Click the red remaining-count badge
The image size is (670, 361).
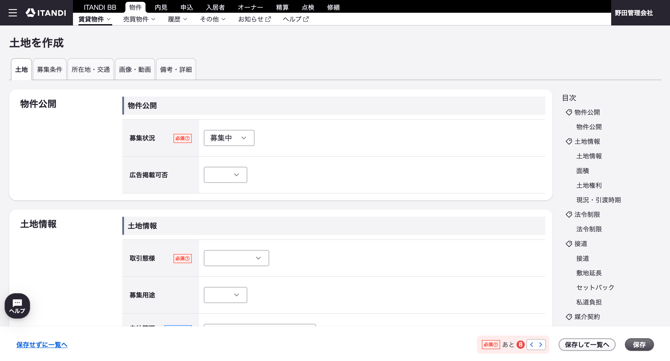(520, 345)
